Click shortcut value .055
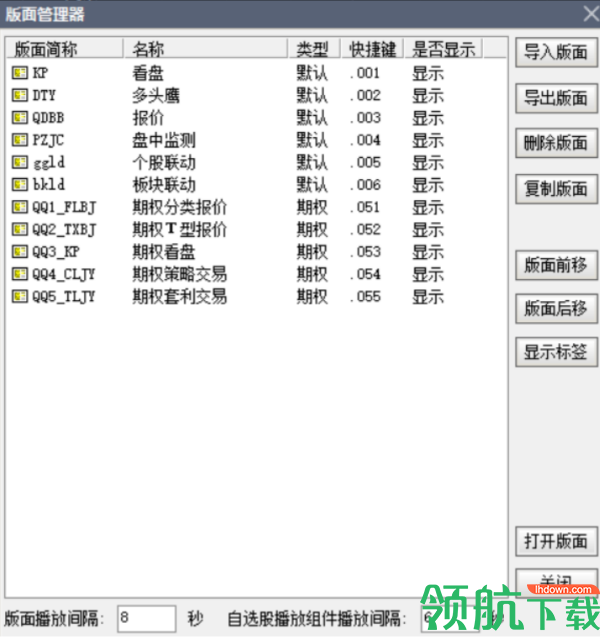The width and height of the screenshot is (600, 637). click(365, 297)
